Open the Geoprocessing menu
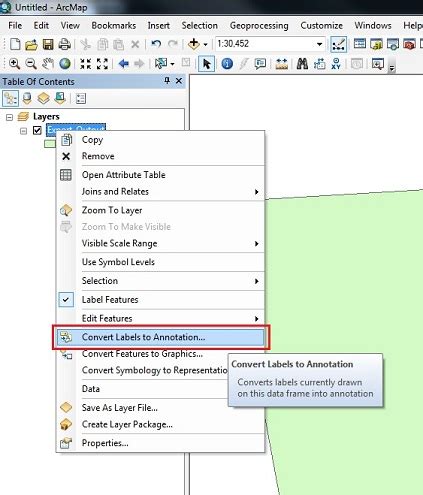The image size is (423, 495). point(259,26)
